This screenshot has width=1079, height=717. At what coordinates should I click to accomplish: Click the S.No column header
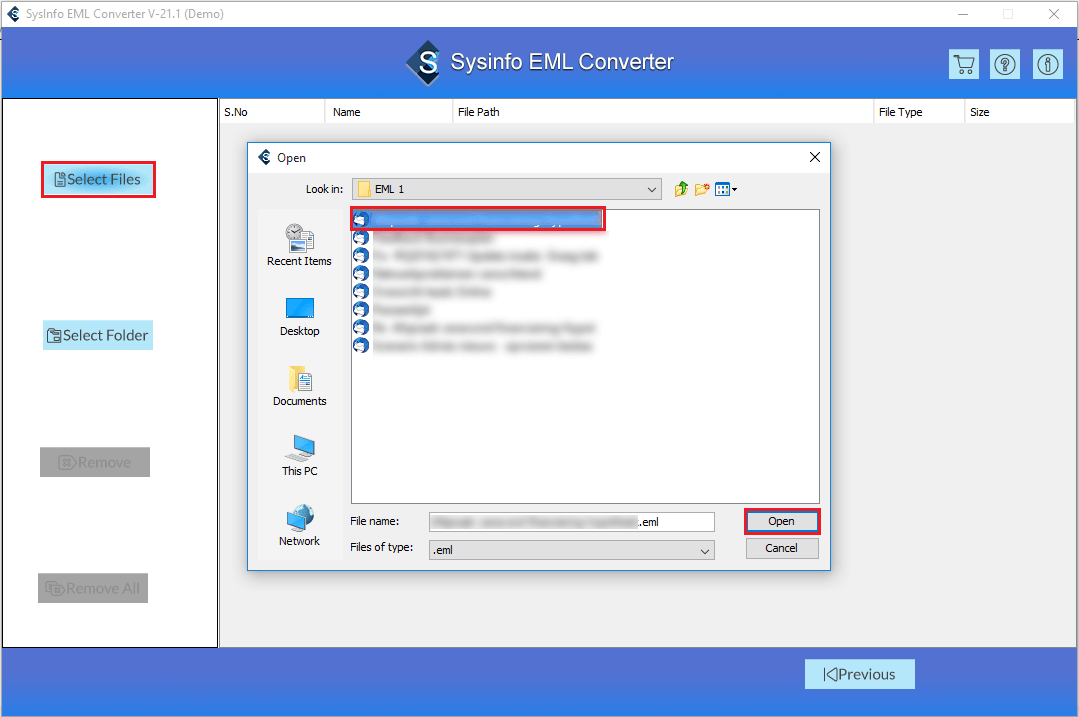[272, 112]
